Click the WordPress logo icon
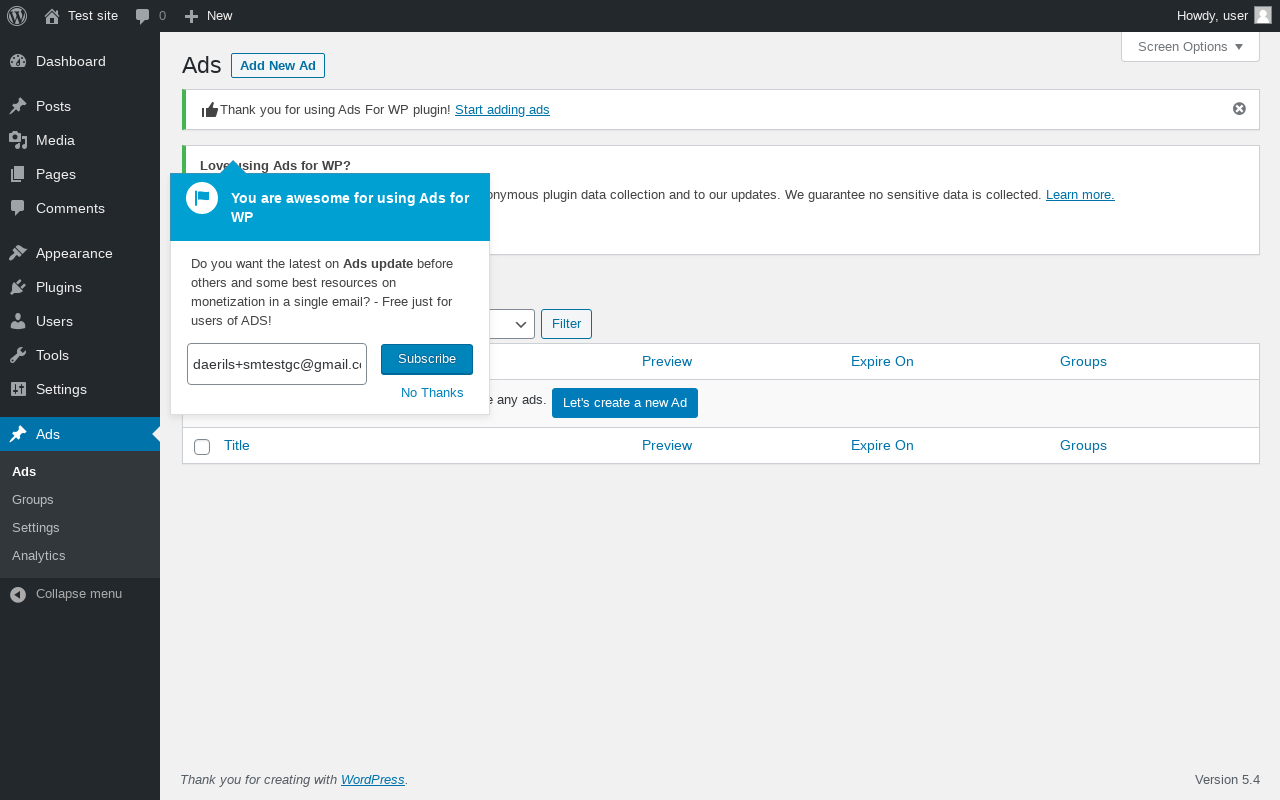Image resolution: width=1280 pixels, height=800 pixels. (x=17, y=16)
